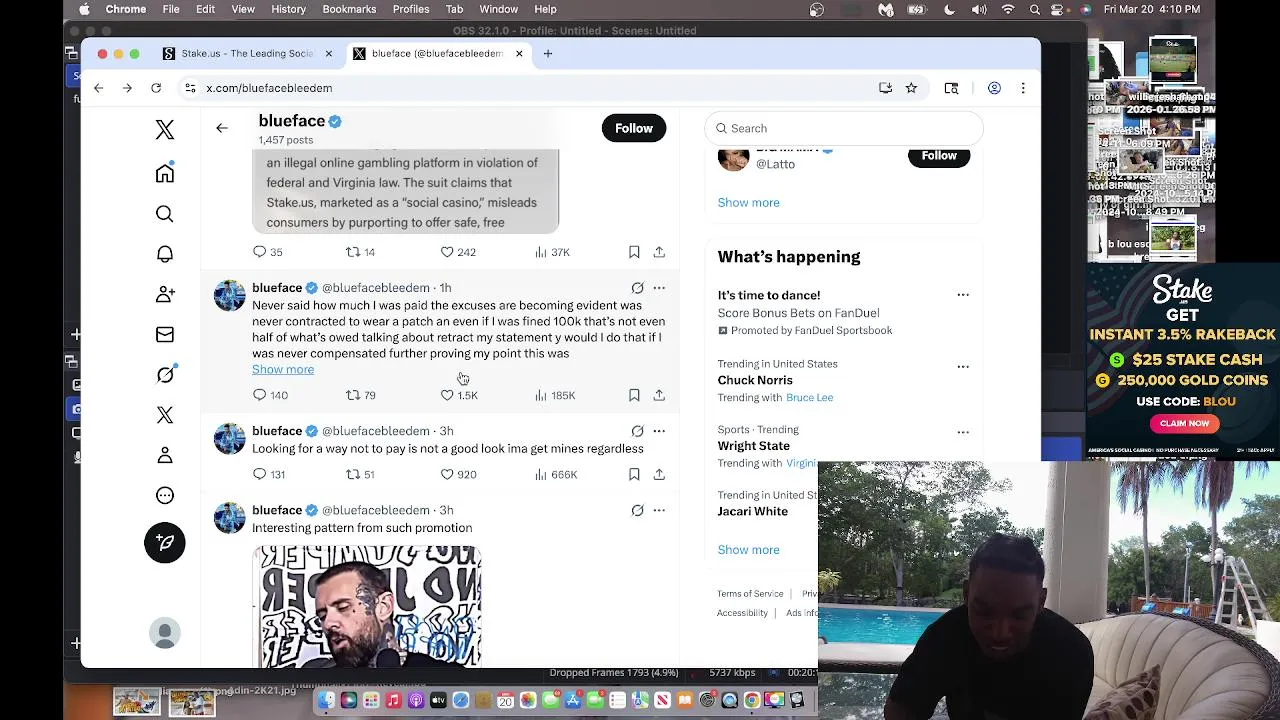
Task: Repost the 'Looking for a way' post
Action: 352,474
